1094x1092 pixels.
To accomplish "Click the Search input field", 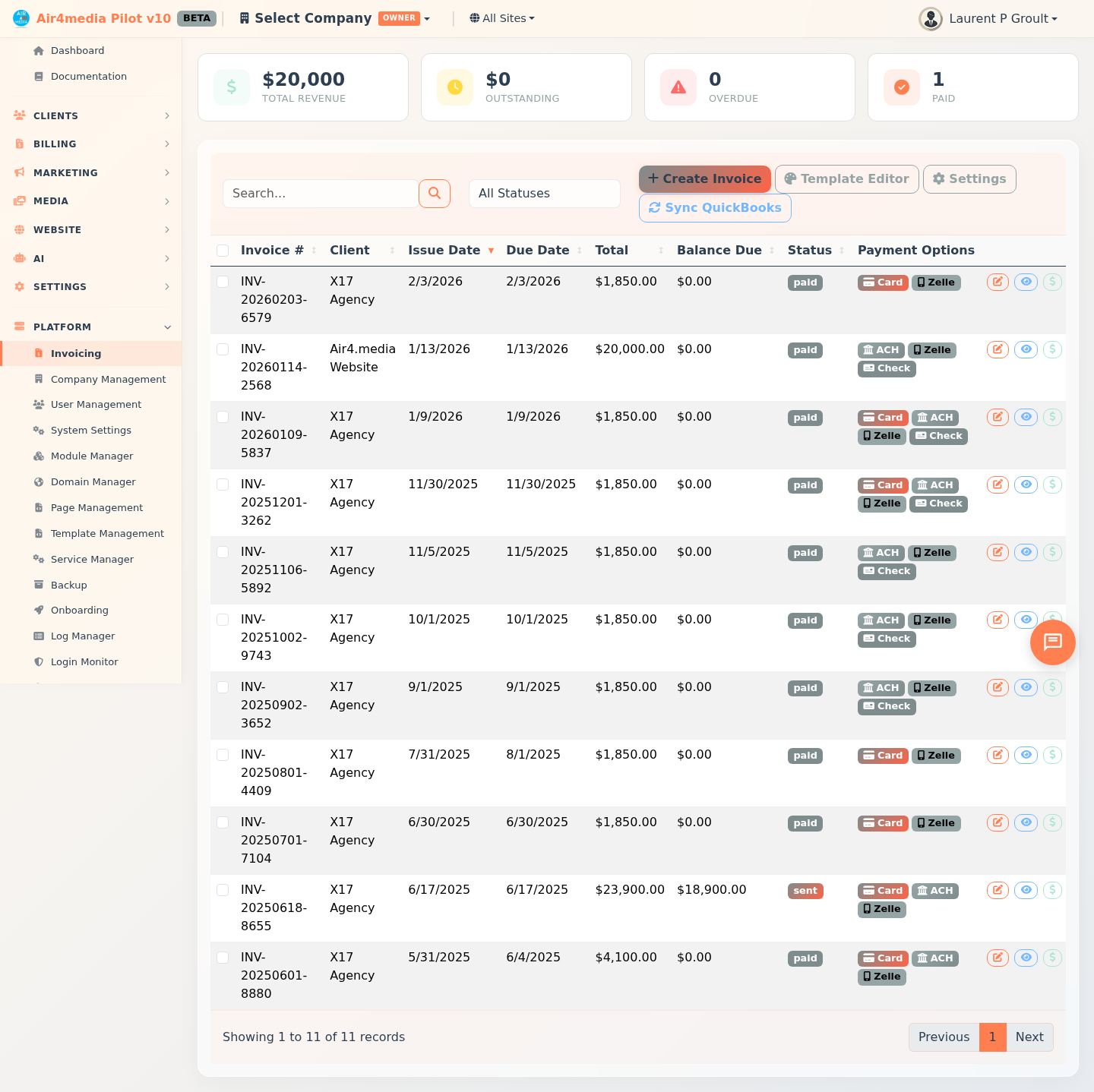I will [320, 194].
